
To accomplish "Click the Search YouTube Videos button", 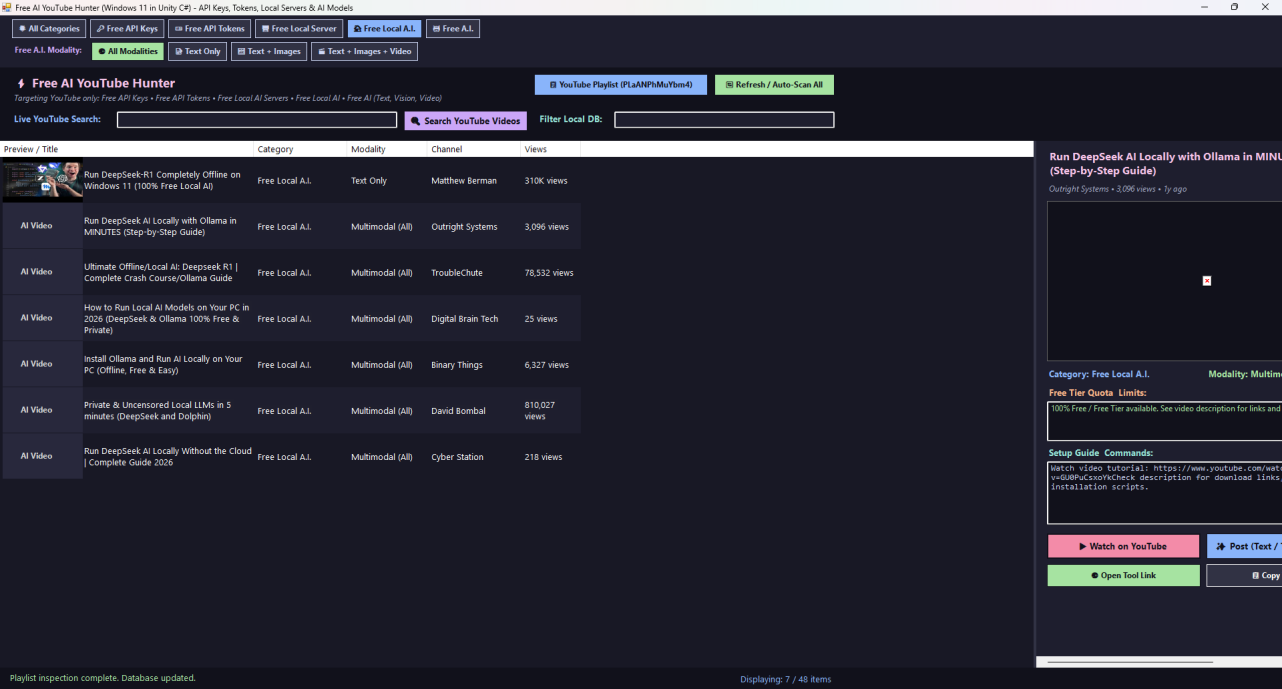I will pyautogui.click(x=466, y=121).
